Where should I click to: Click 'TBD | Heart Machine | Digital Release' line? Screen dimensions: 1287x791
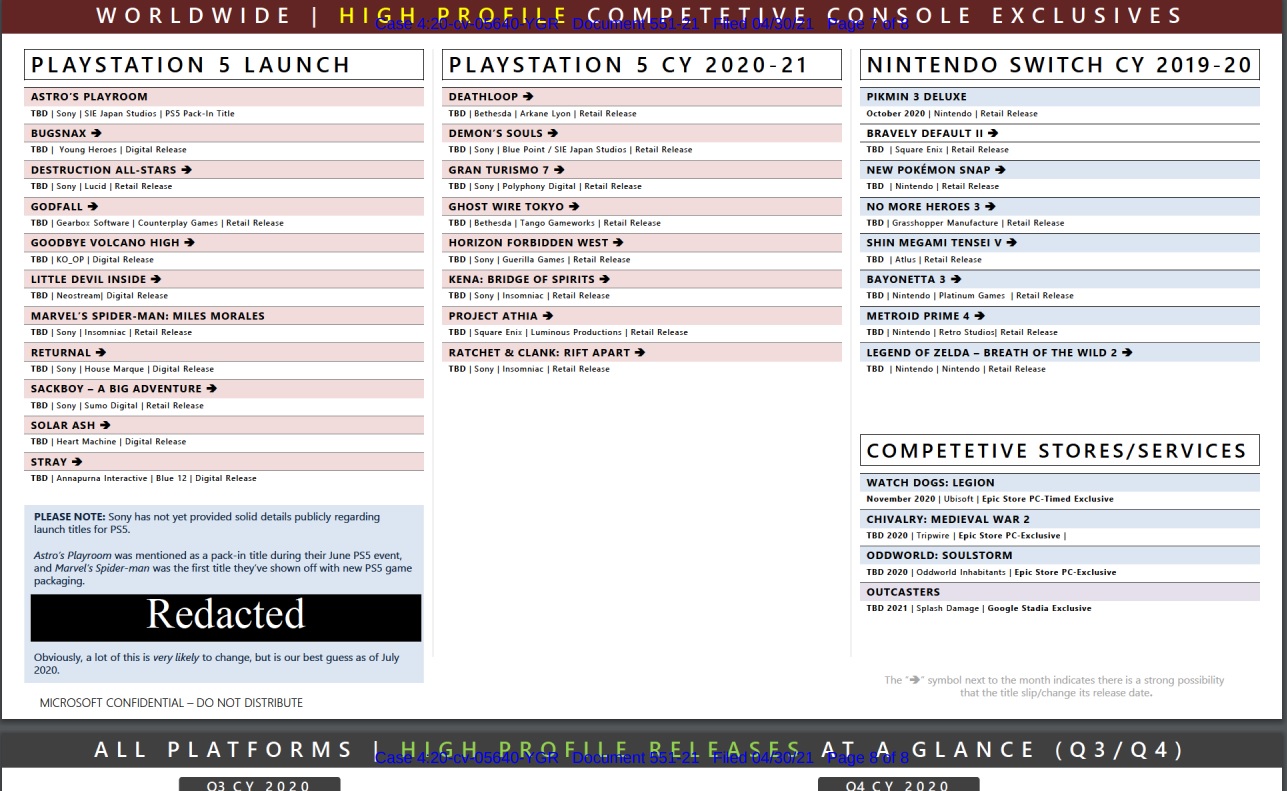pos(108,442)
